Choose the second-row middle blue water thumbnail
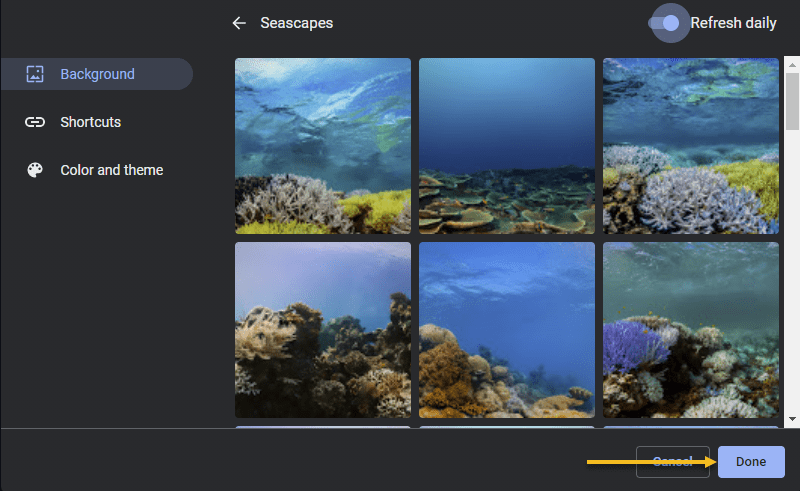The width and height of the screenshot is (800, 491). pos(507,330)
